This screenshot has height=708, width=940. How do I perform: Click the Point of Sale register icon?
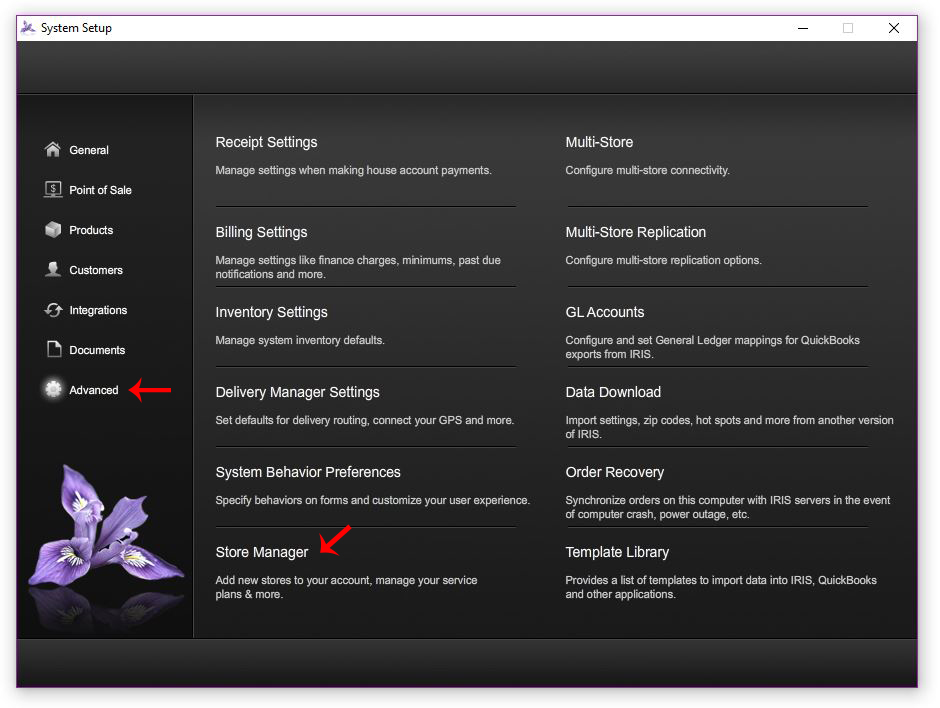tap(53, 189)
